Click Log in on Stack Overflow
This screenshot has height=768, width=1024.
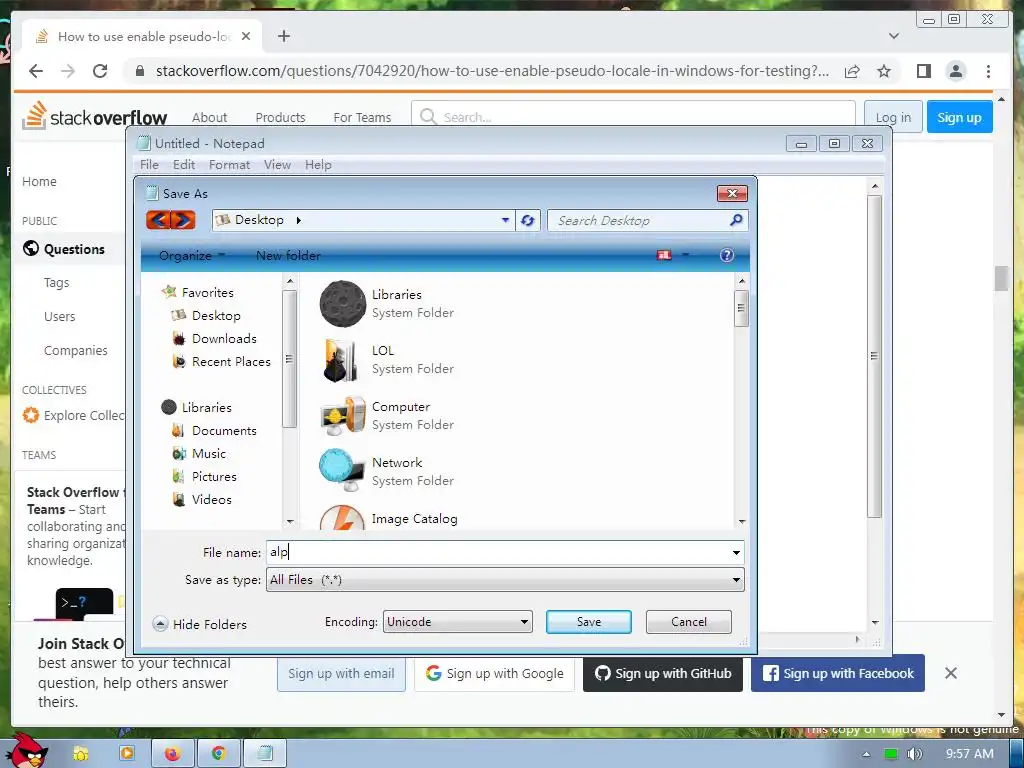pos(893,117)
